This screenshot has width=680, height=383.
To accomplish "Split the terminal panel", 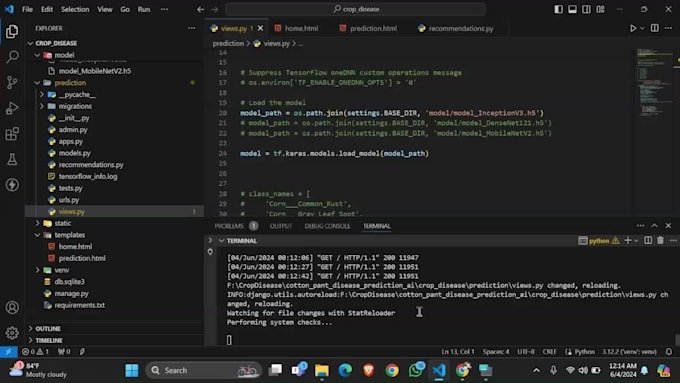I will pyautogui.click(x=648, y=240).
